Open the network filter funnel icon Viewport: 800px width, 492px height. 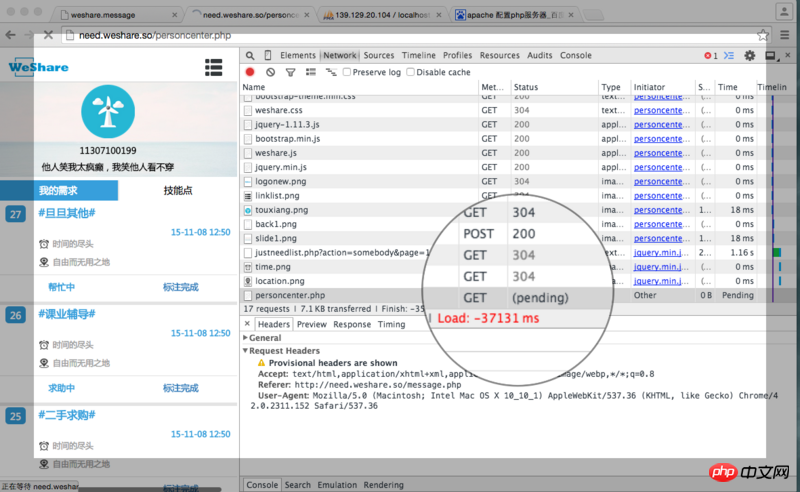[290, 72]
